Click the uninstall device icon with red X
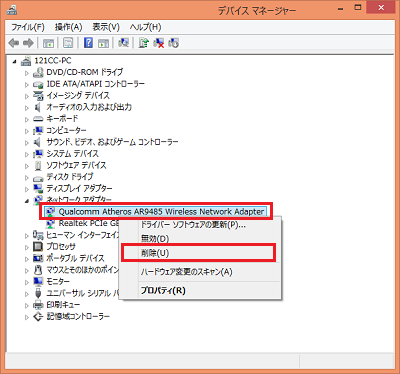 159,43
